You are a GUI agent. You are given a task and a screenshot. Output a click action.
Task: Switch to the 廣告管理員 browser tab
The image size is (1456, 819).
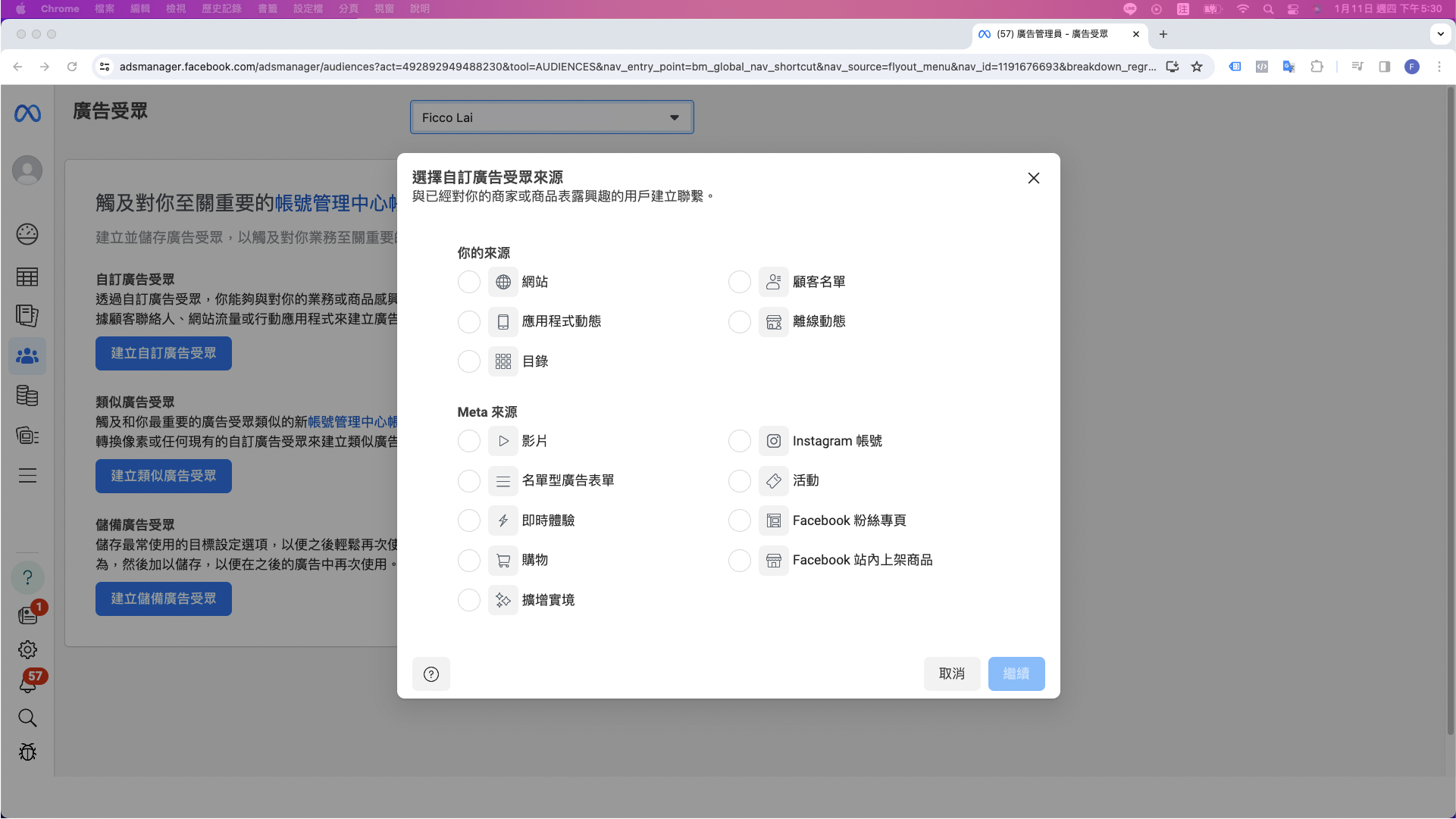click(x=1059, y=34)
